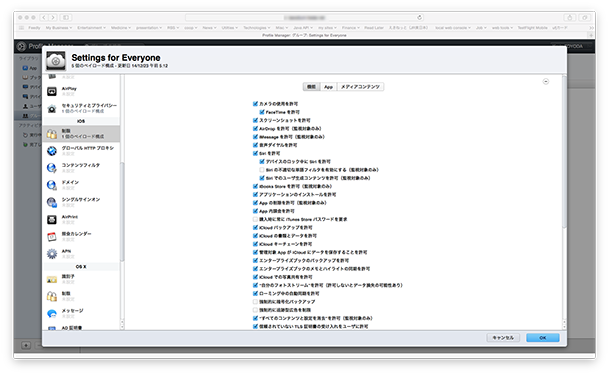This screenshot has height=375, width=609.
Task: Open the Feedly bookmark
Action: pos(34,28)
